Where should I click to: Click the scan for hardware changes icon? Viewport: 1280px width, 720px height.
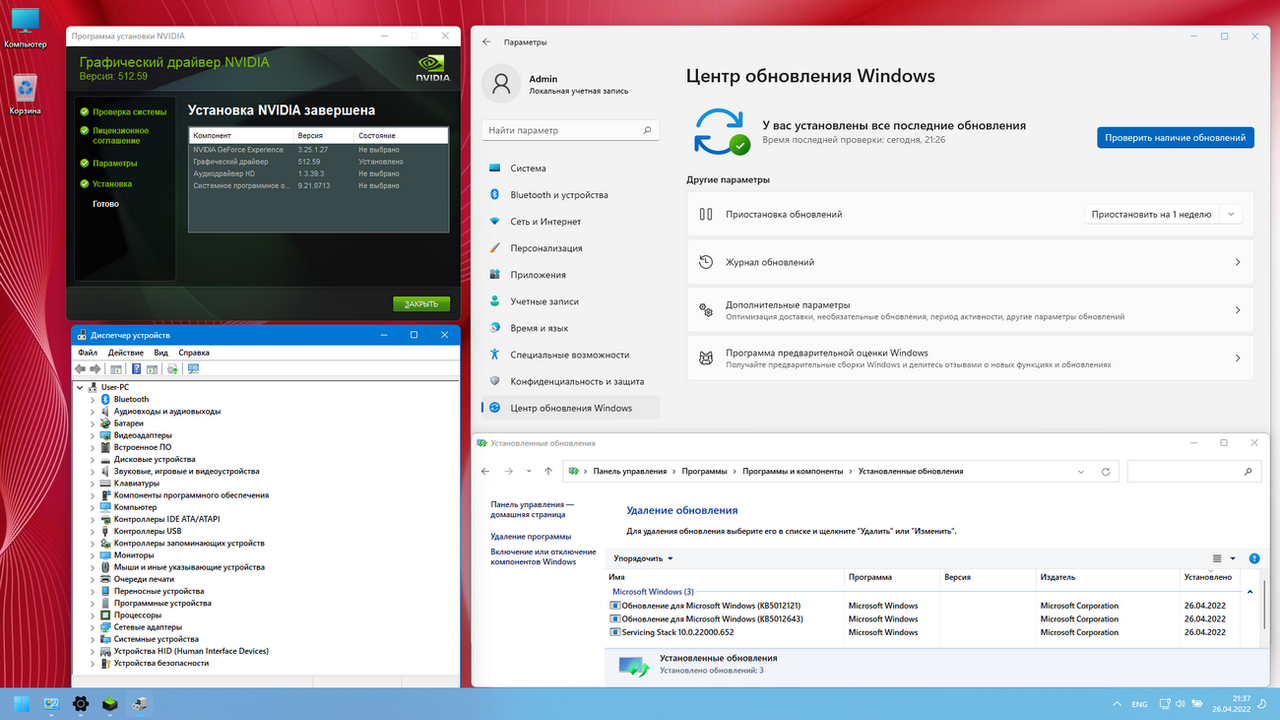[194, 369]
